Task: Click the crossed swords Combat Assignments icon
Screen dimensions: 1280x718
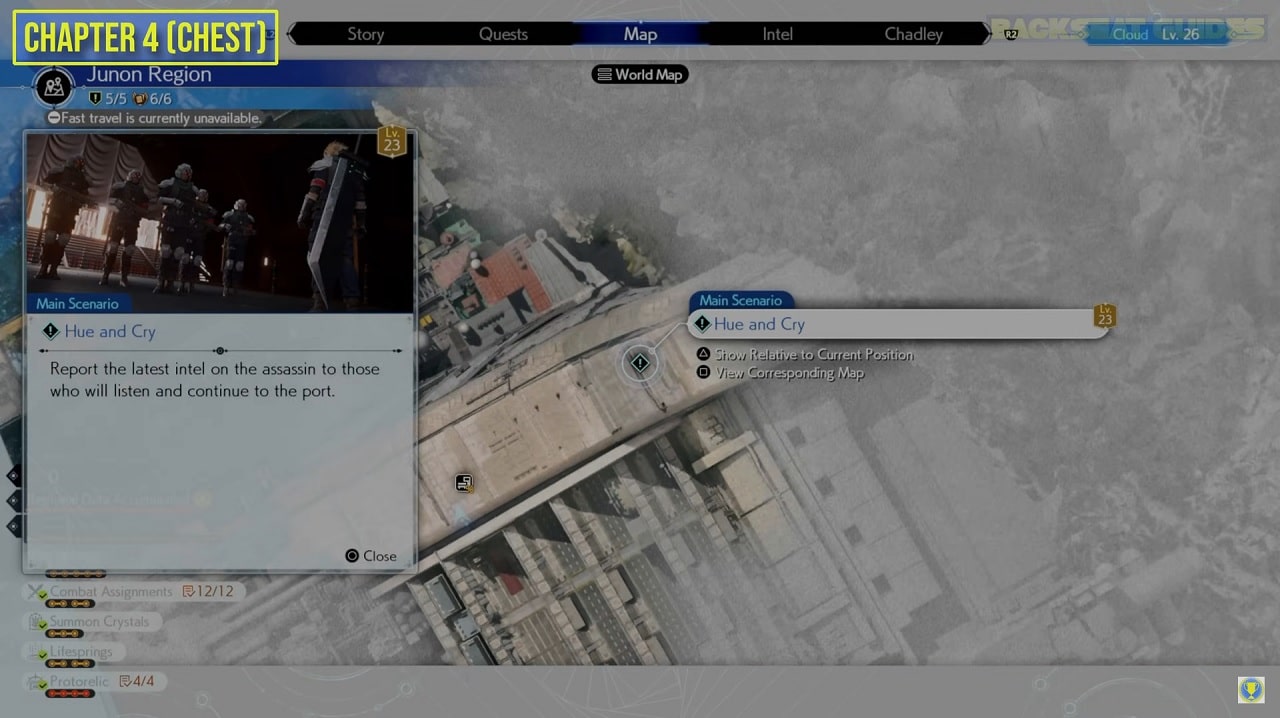Action: pos(37,592)
